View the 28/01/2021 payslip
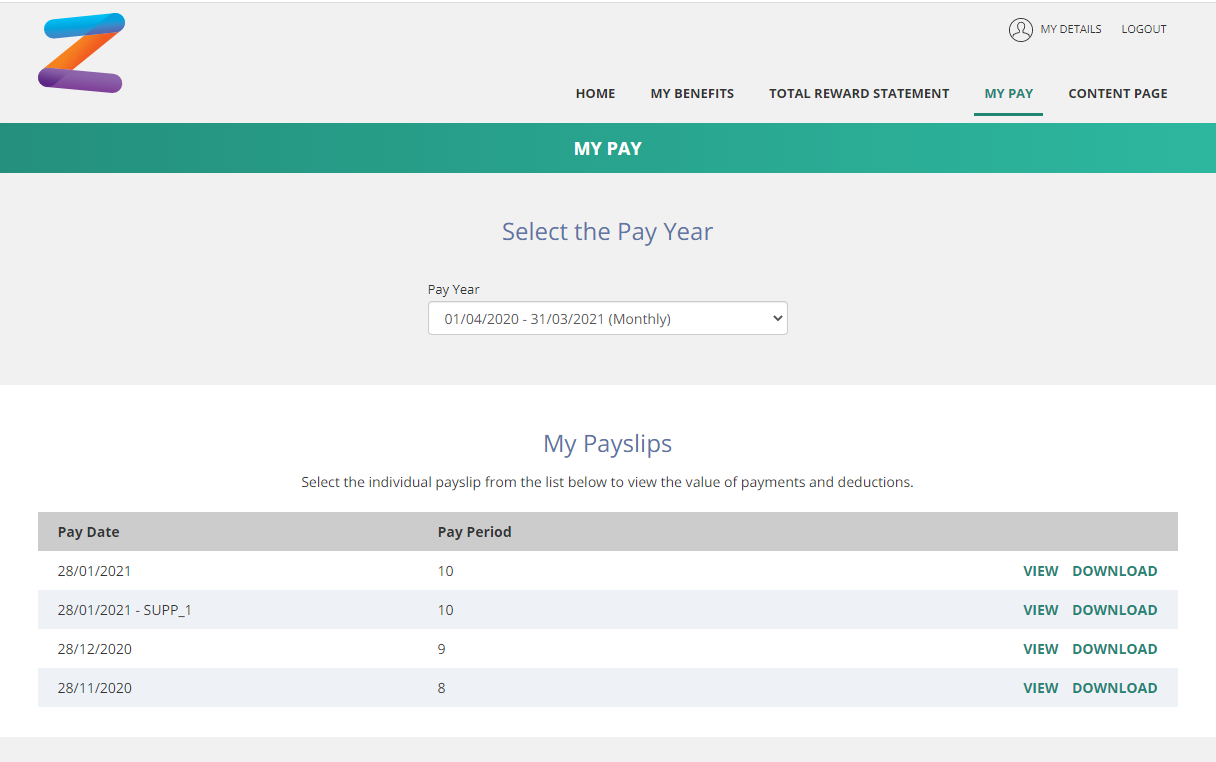1216x762 pixels. point(1040,571)
